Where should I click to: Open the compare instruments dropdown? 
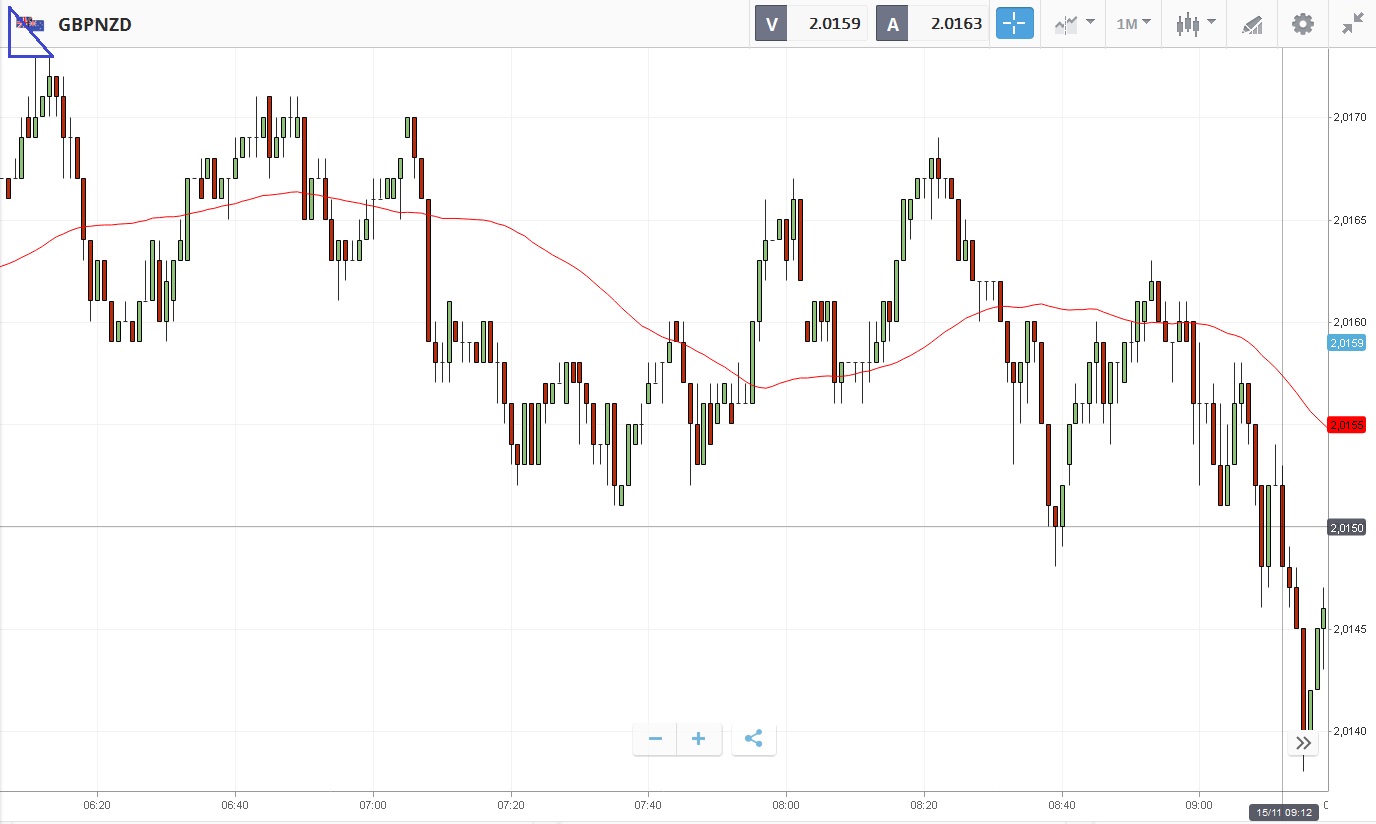pyautogui.click(x=1074, y=24)
